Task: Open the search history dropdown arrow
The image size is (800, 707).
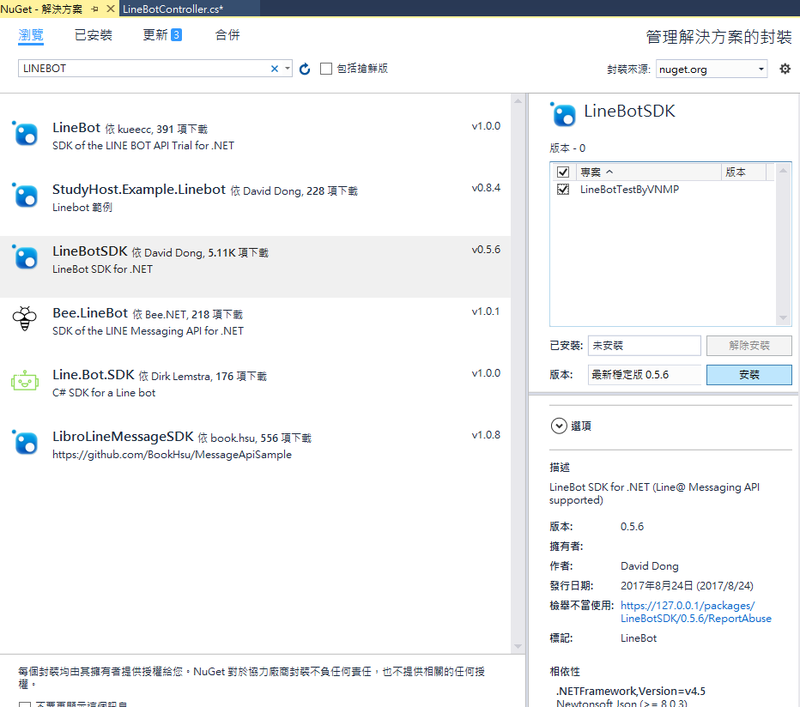Action: [287, 68]
